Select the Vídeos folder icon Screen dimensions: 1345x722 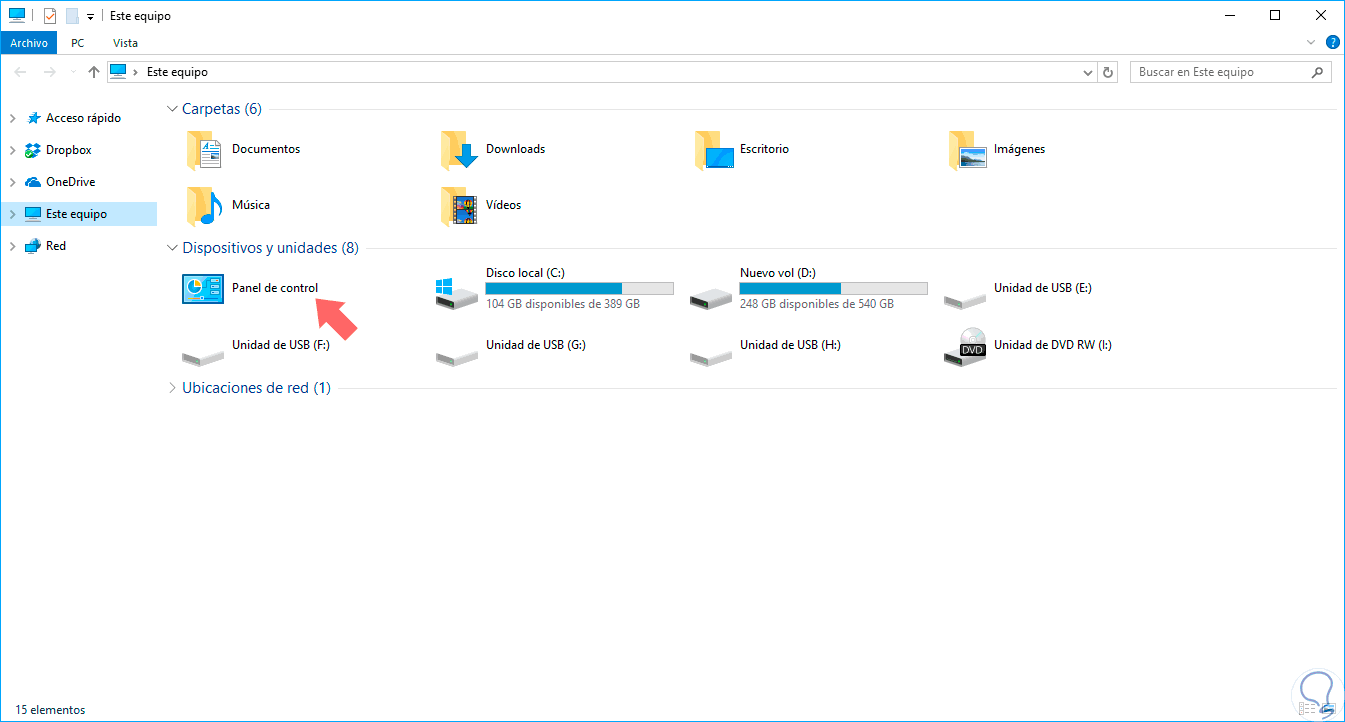pos(460,207)
